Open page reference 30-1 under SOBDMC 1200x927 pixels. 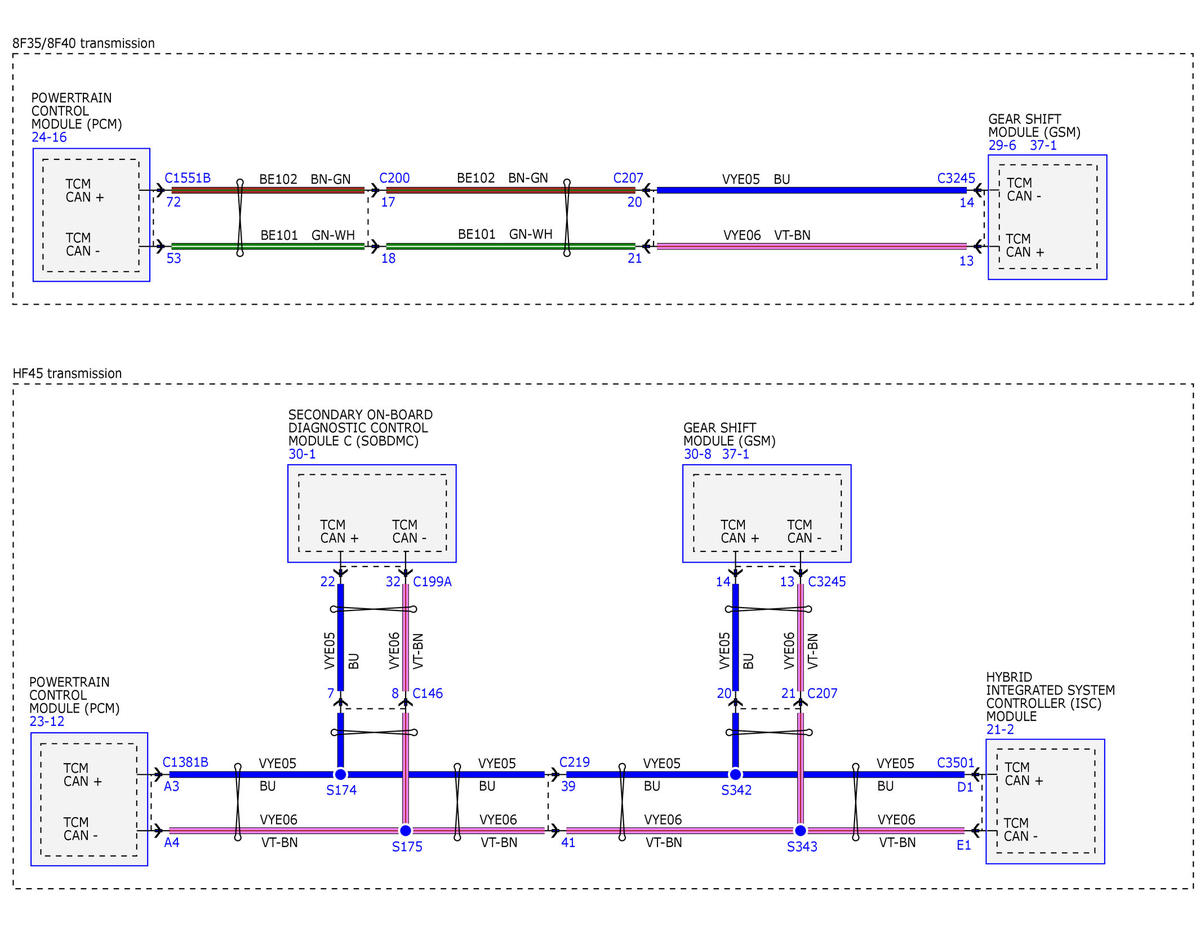tap(302, 453)
